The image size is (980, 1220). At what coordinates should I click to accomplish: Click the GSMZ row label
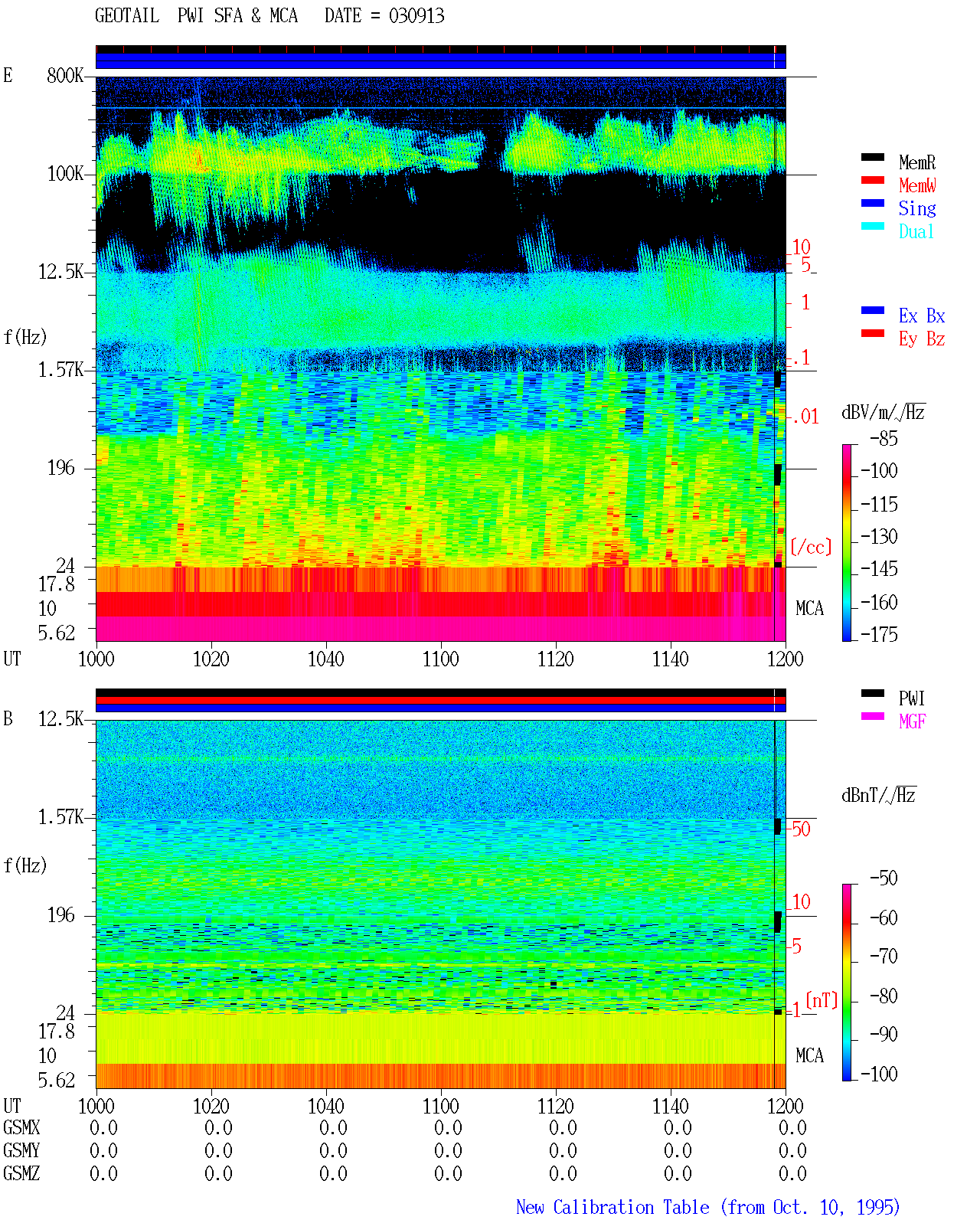tap(21, 1173)
